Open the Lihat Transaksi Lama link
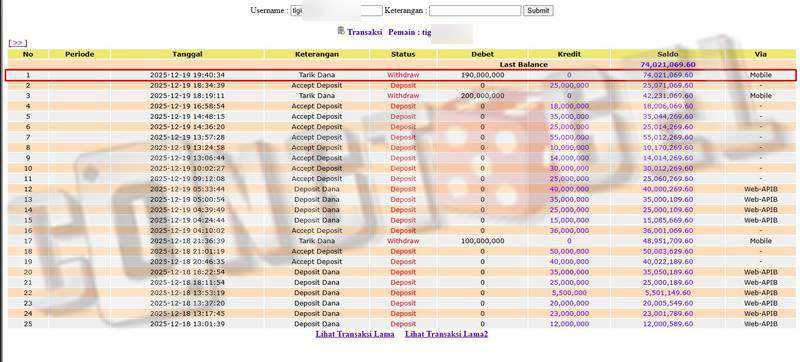The width and height of the screenshot is (800, 362). pos(355,334)
